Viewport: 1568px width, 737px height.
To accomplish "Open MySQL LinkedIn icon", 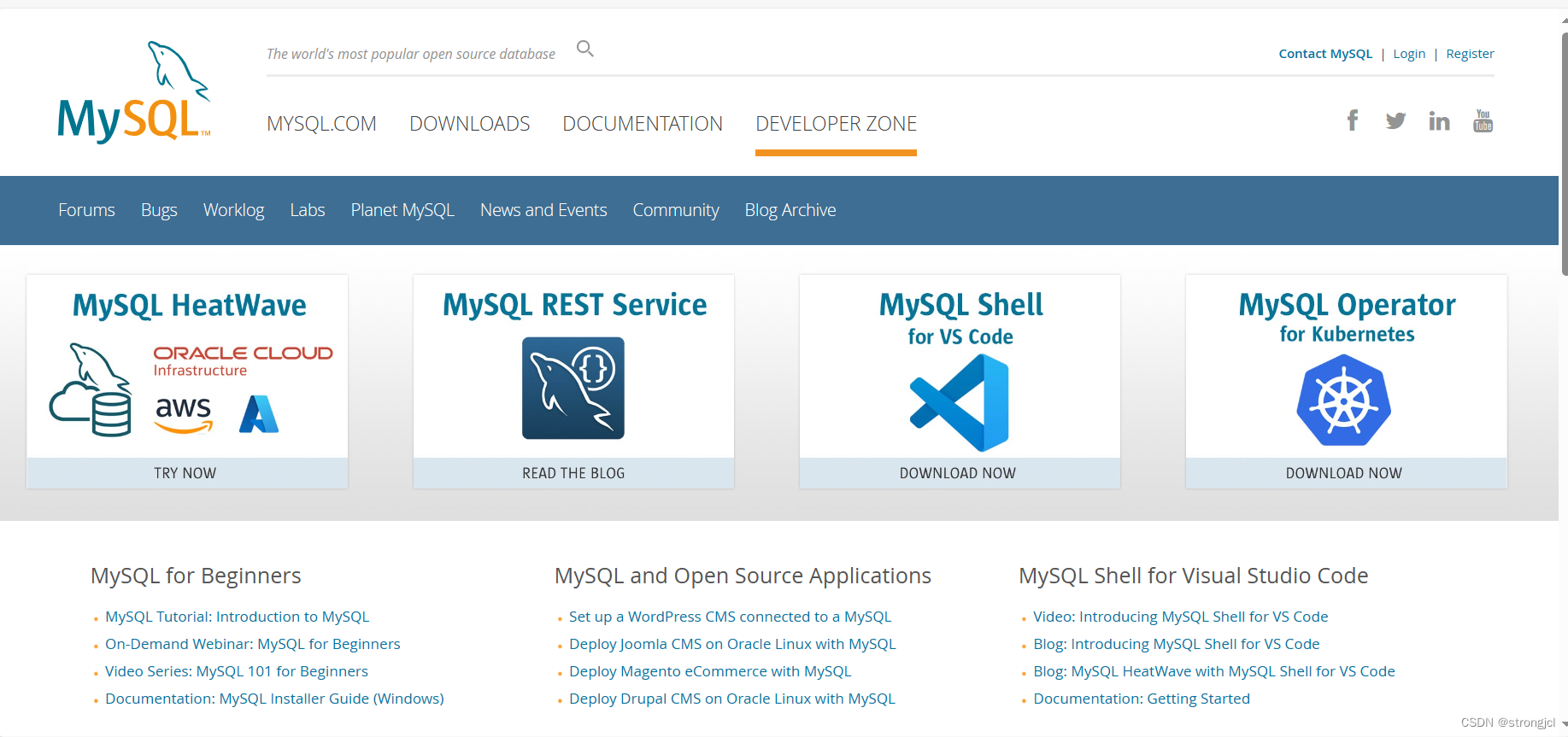I will 1439,121.
